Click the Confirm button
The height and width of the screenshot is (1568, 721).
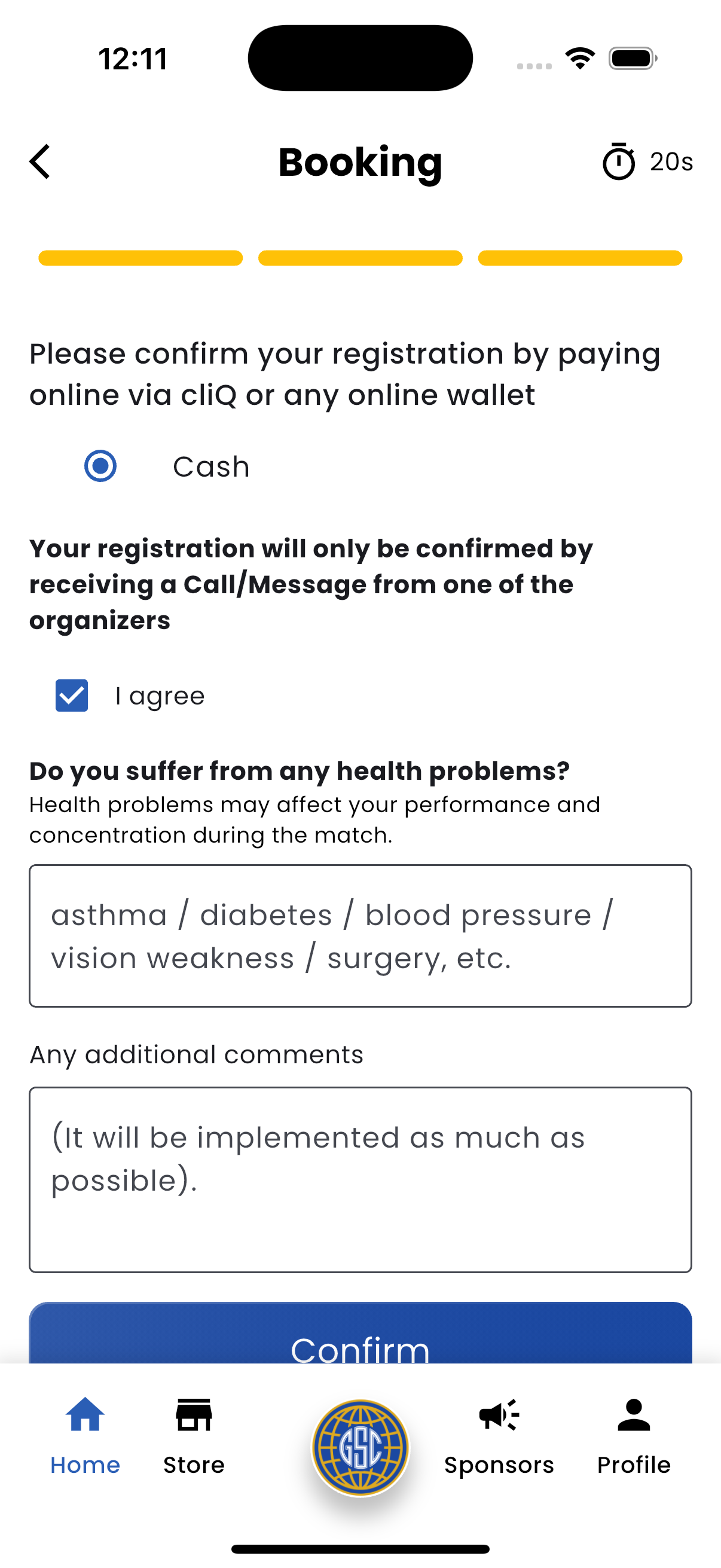pos(360,1333)
